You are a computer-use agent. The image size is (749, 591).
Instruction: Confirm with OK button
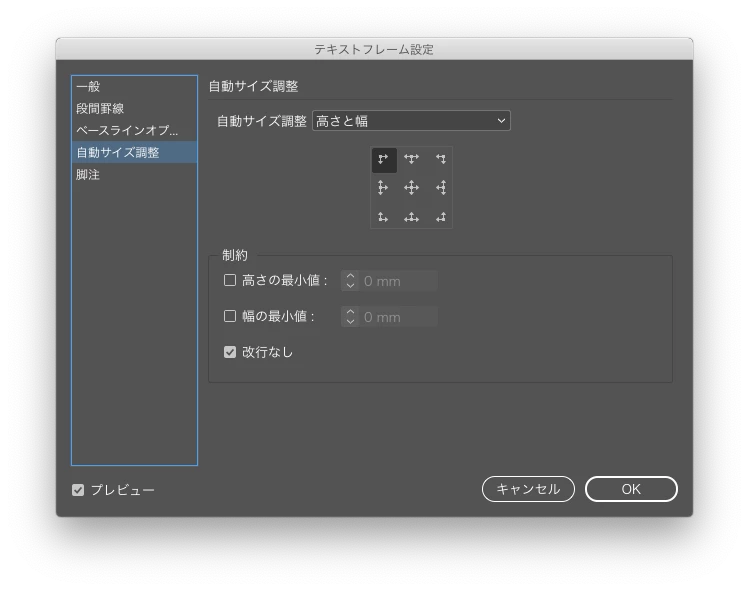[631, 489]
